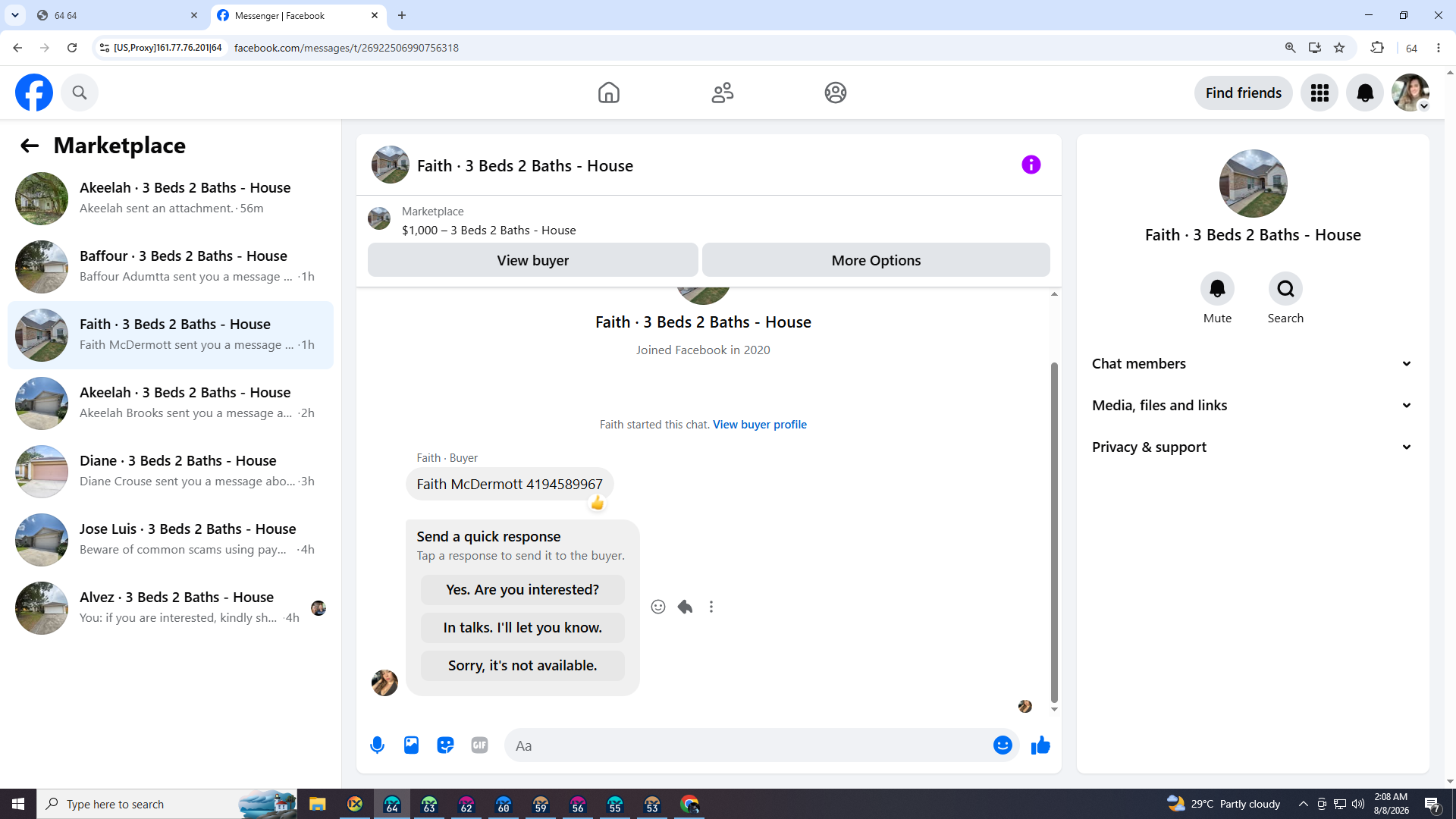Open Chrome's three-dot menu
This screenshot has width=1456, height=819.
point(1439,48)
